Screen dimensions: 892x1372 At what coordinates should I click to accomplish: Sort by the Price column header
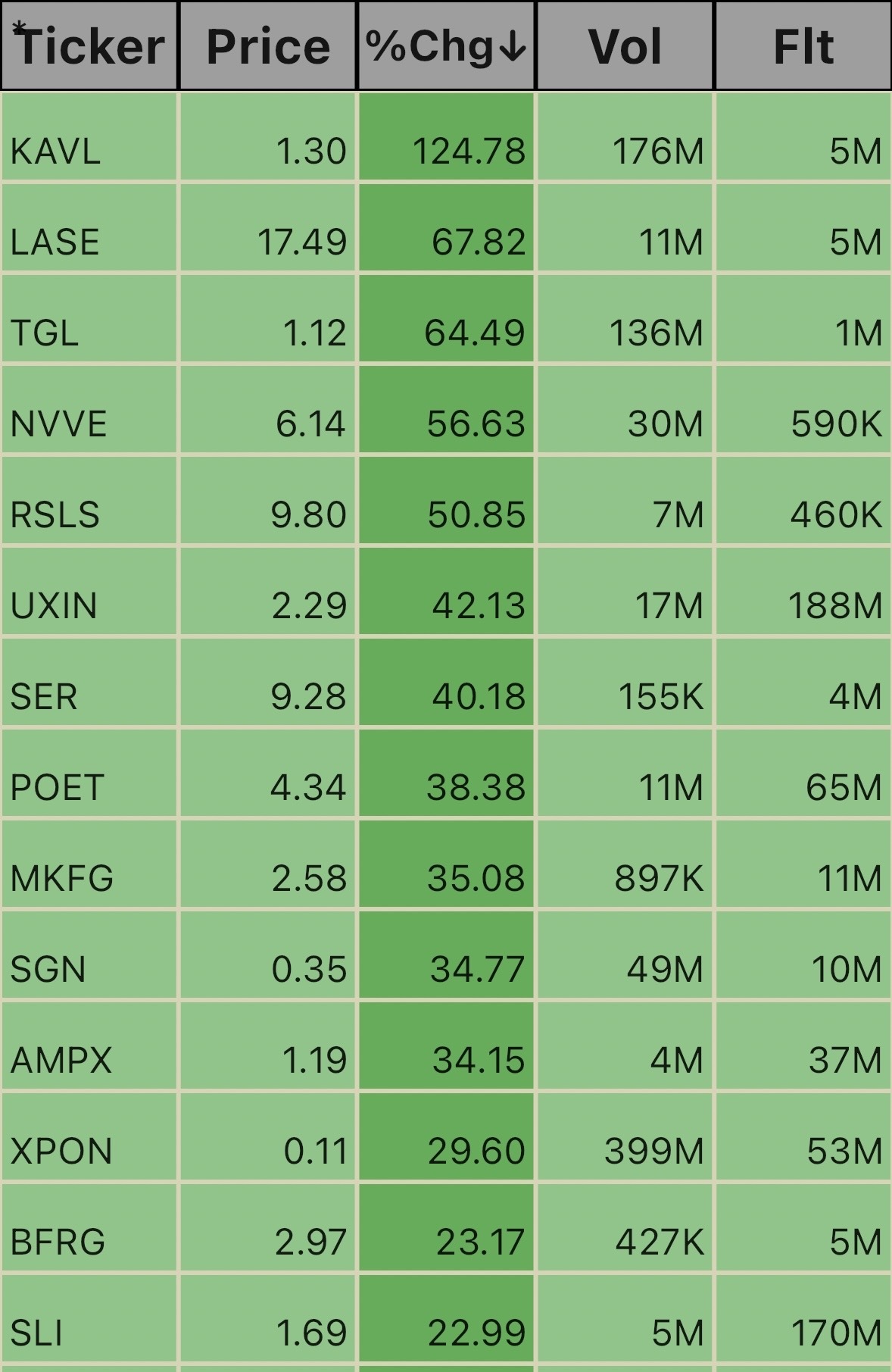[268, 45]
